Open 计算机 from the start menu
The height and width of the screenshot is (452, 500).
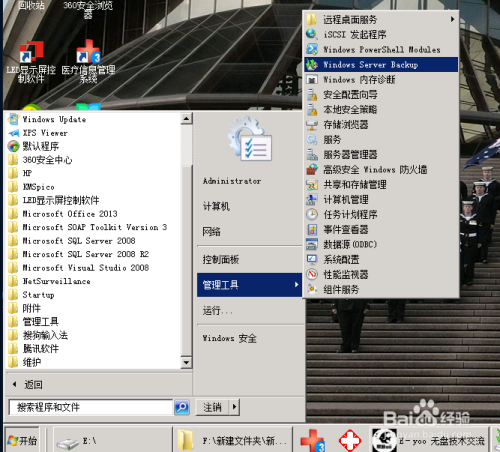click(x=216, y=206)
